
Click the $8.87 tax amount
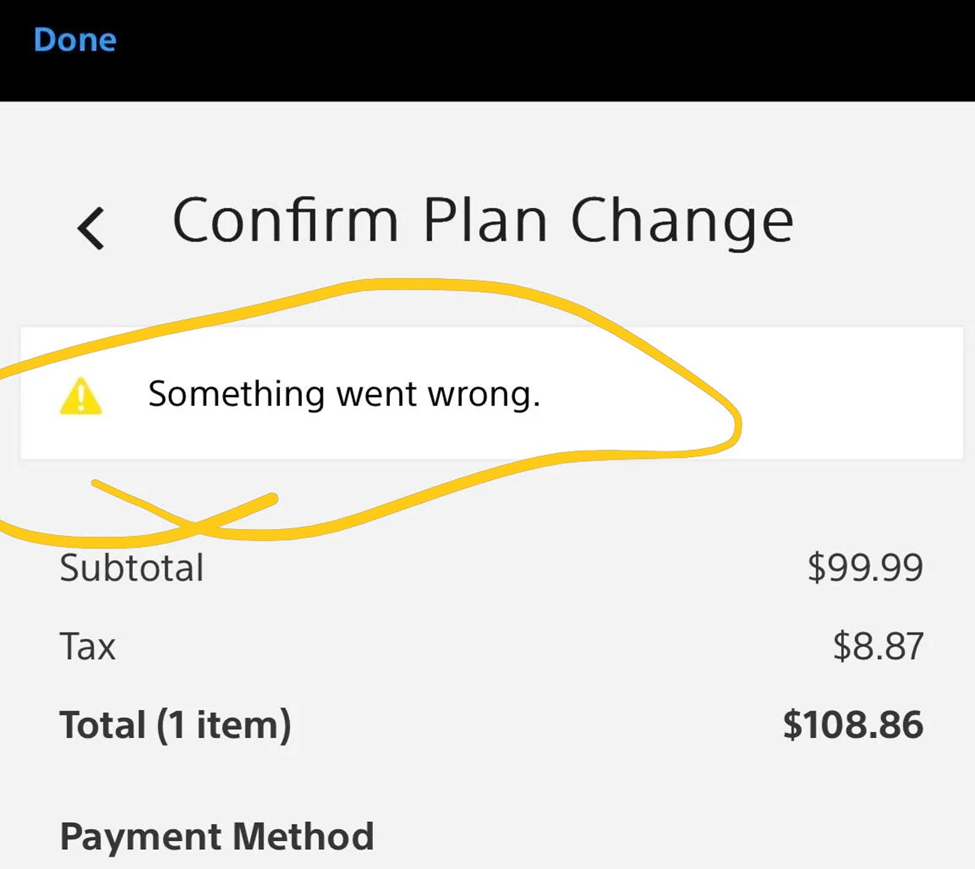click(877, 647)
